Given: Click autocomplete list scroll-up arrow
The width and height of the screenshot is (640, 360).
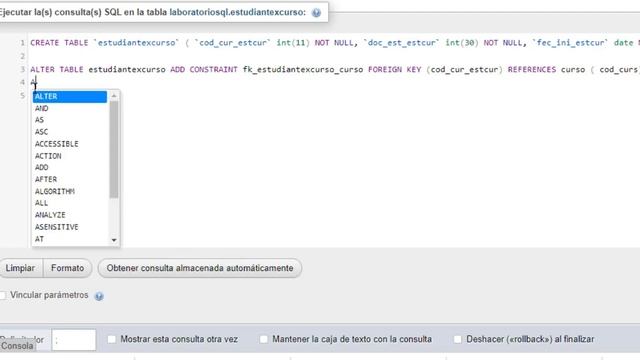Looking at the screenshot, I should point(114,96).
